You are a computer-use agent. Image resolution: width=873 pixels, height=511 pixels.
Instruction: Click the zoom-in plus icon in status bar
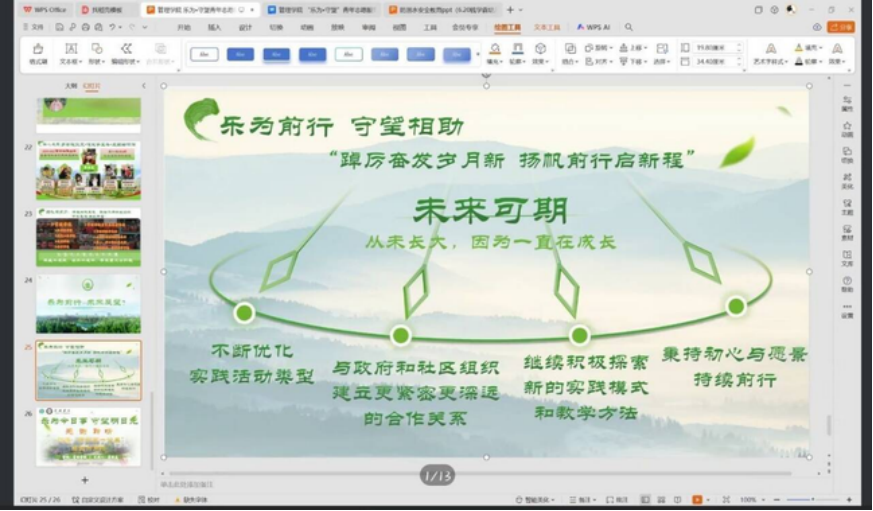(849, 499)
